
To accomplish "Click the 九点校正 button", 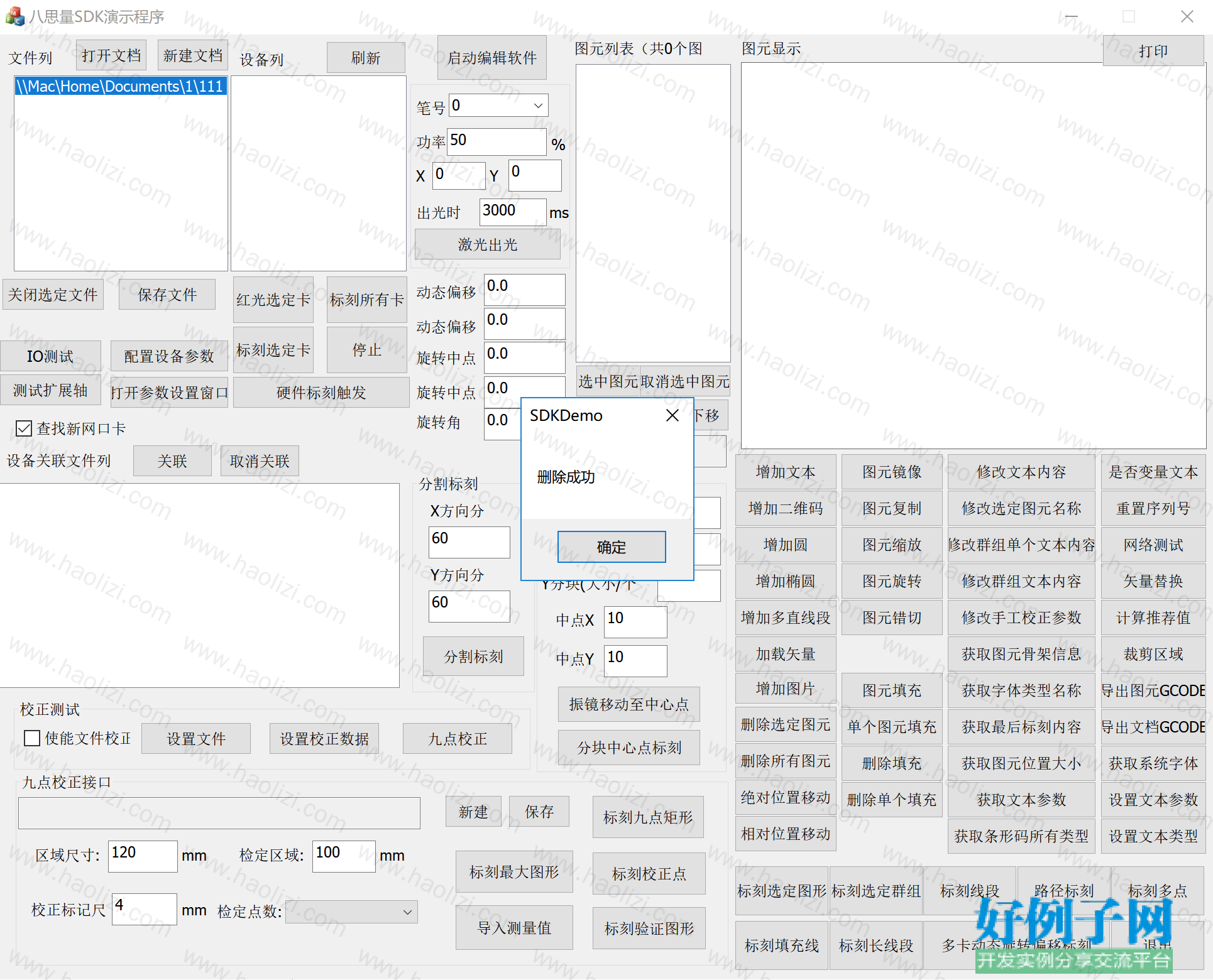I will [x=458, y=739].
